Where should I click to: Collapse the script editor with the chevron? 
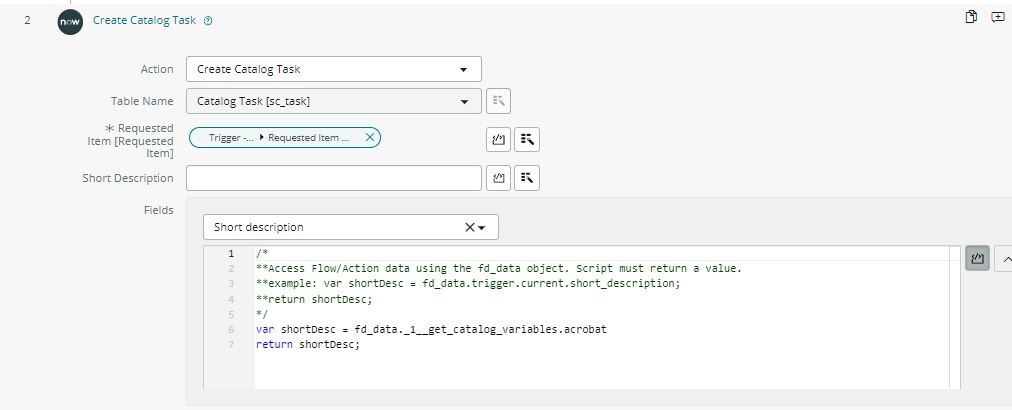point(1005,258)
